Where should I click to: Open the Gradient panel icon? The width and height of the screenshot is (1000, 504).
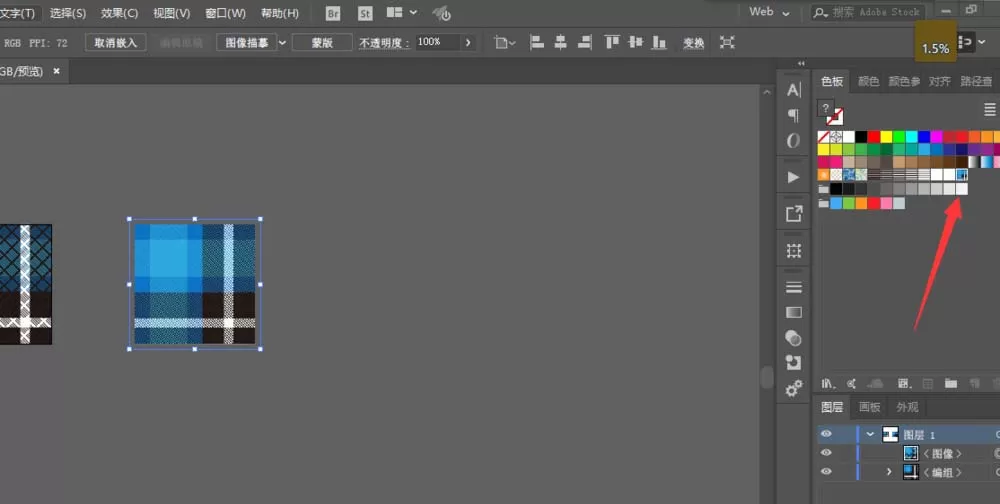tap(793, 312)
